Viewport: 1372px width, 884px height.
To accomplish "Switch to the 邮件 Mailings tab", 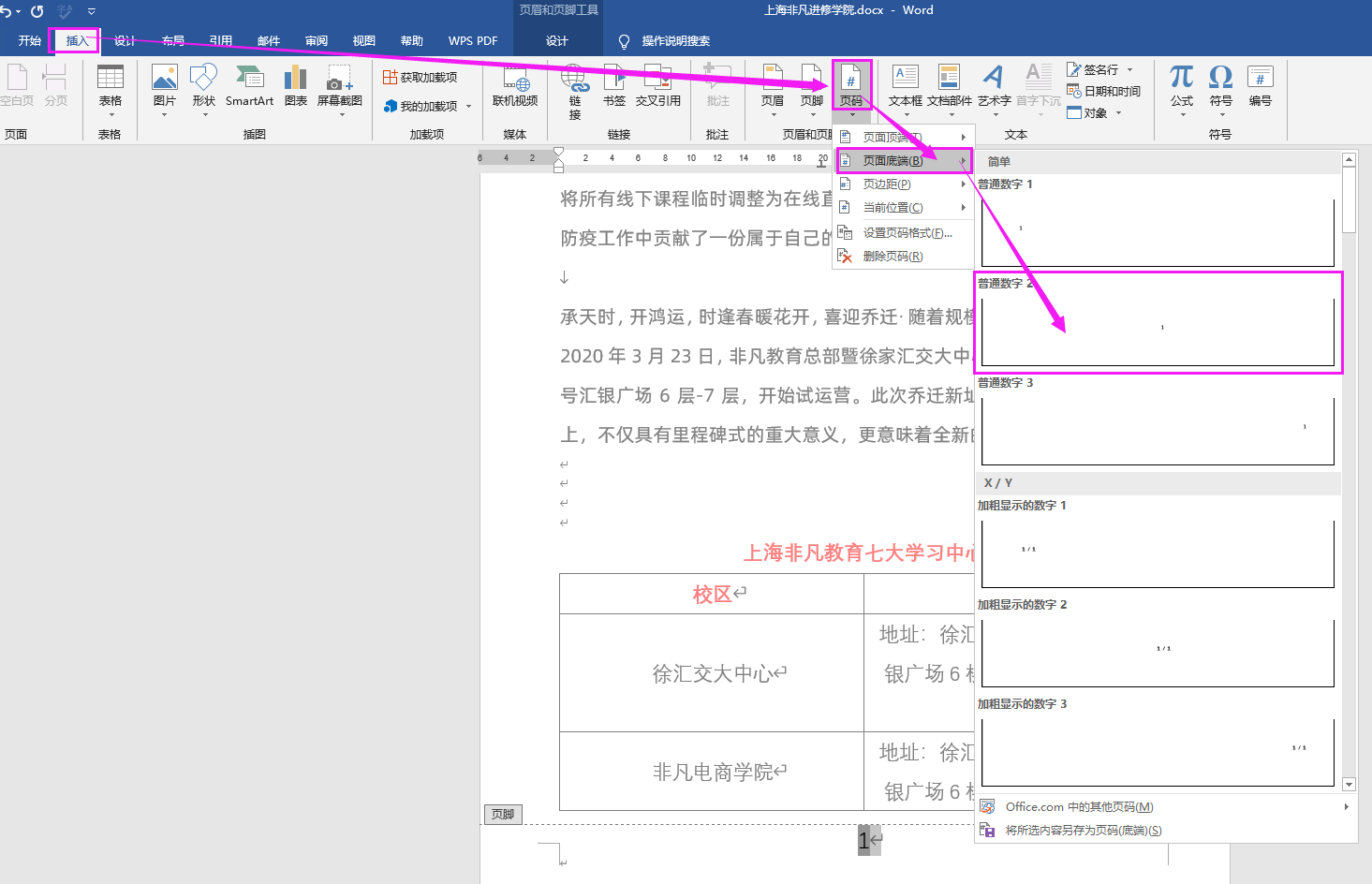I will point(269,40).
